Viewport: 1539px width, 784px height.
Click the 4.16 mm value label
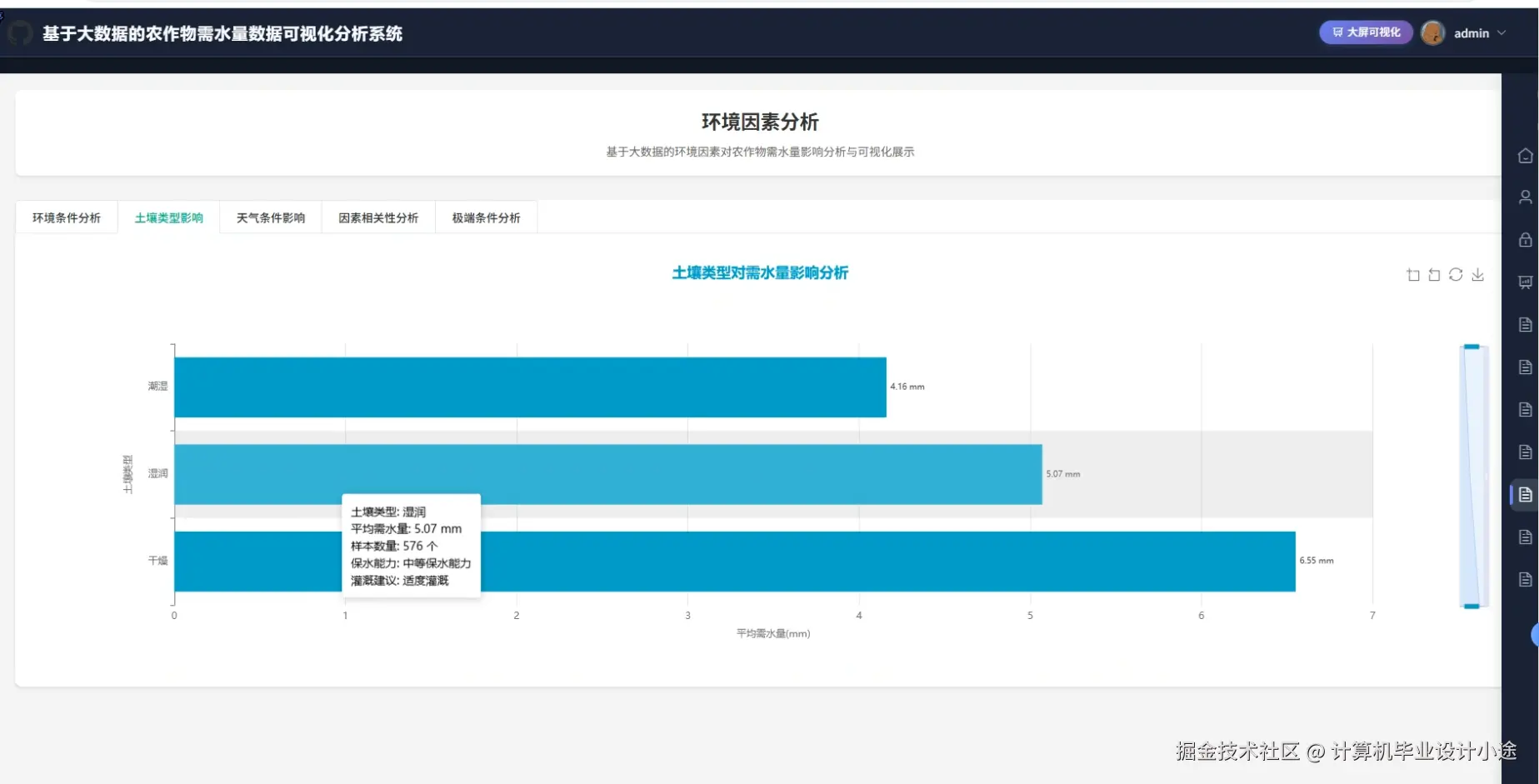pyautogui.click(x=907, y=387)
